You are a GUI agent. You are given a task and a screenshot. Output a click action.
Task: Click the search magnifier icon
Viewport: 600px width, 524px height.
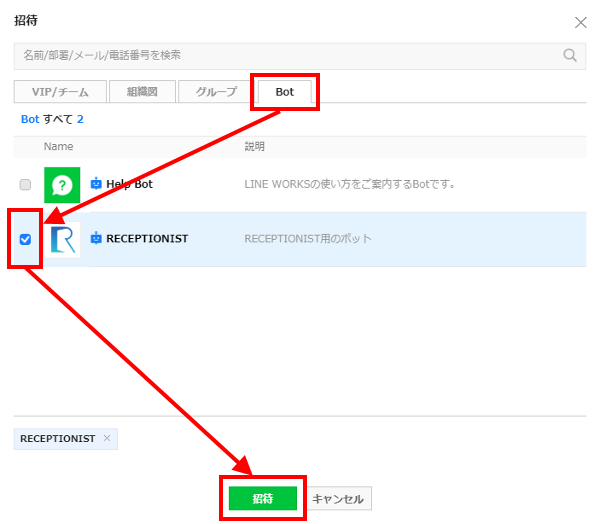pyautogui.click(x=570, y=56)
